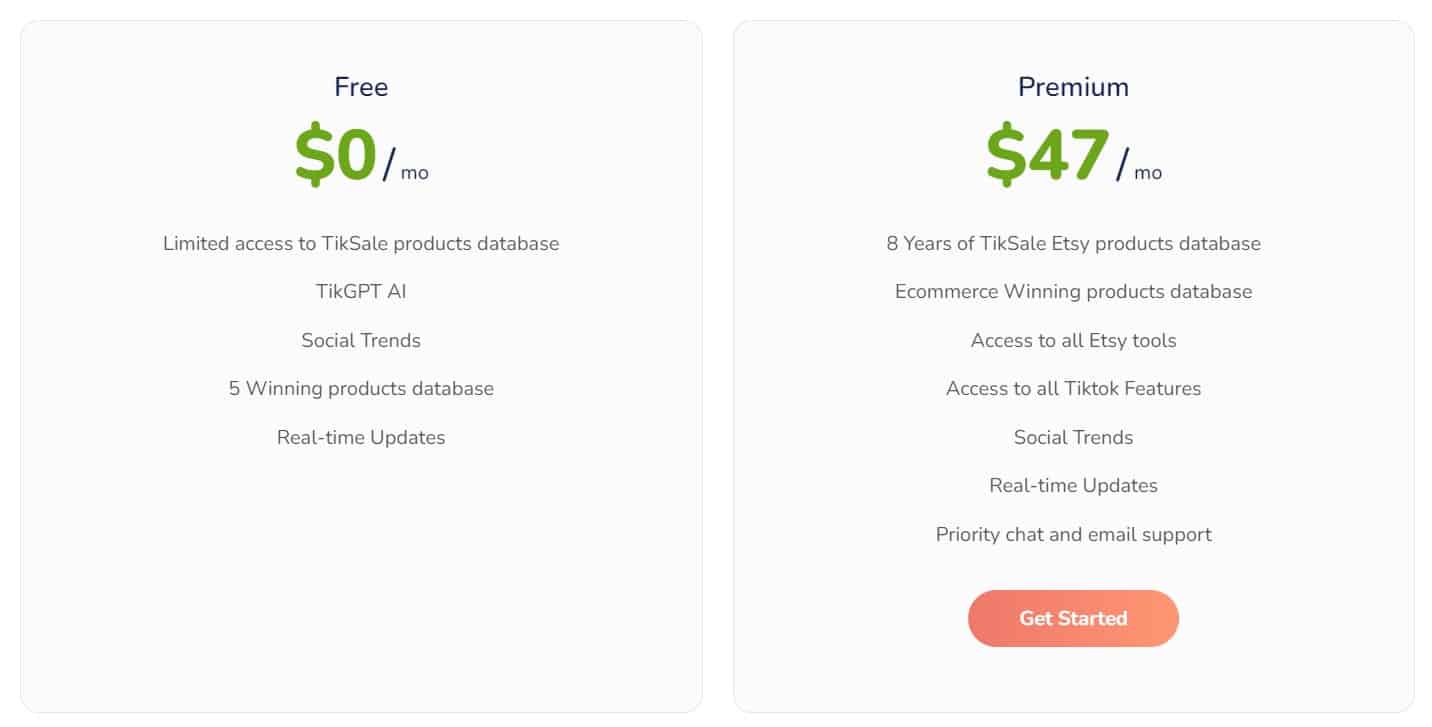This screenshot has width=1432, height=727.
Task: Click Social Trends in the Premium plan
Action: click(x=1072, y=437)
